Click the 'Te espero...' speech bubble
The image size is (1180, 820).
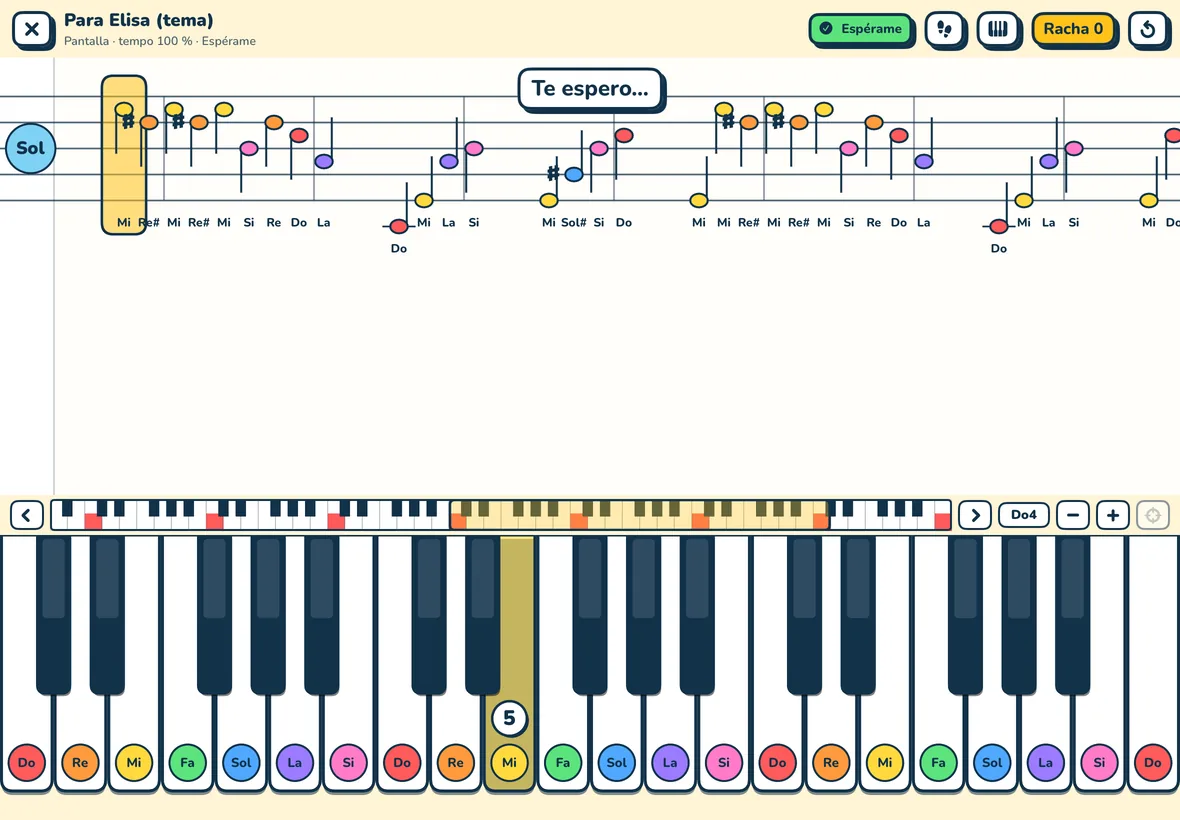point(591,90)
